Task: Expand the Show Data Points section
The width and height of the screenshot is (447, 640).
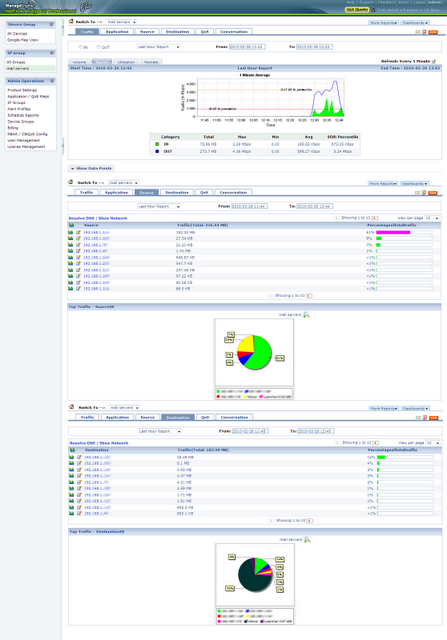Action: pyautogui.click(x=91, y=168)
